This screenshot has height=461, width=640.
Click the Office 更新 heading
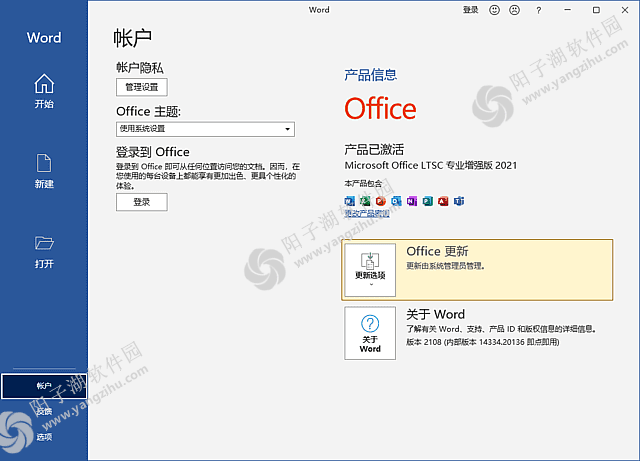click(437, 251)
